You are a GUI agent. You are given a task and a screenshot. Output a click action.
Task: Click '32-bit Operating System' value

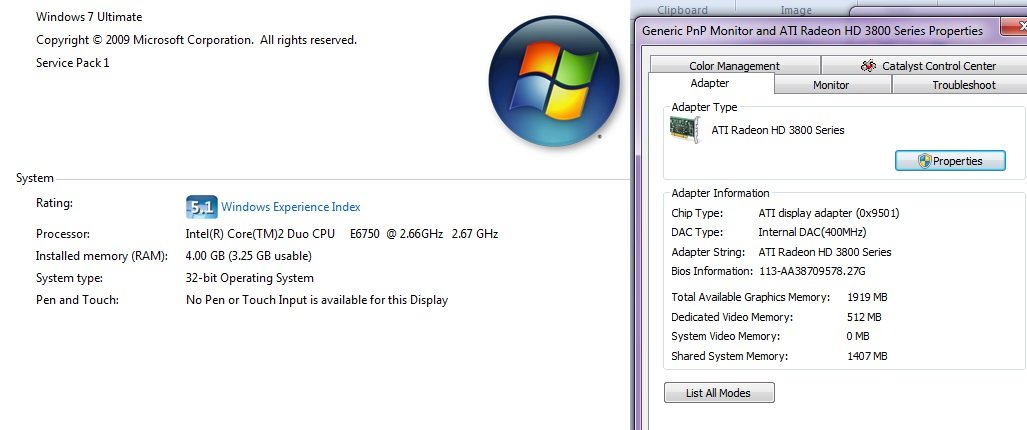250,278
